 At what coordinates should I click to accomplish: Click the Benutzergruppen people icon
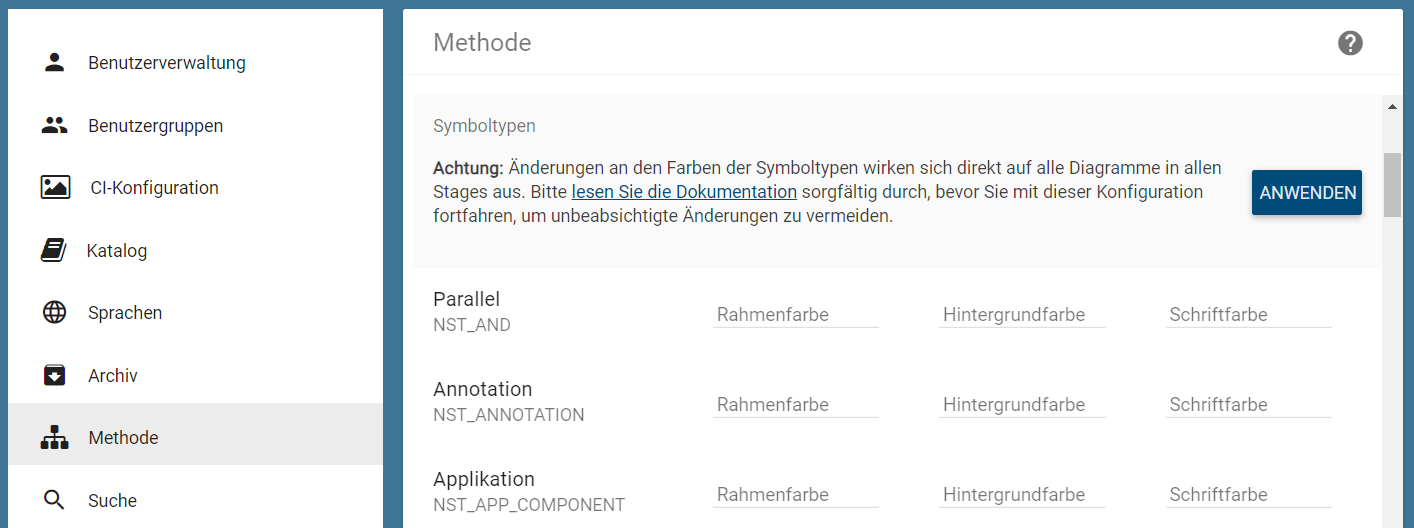point(54,126)
